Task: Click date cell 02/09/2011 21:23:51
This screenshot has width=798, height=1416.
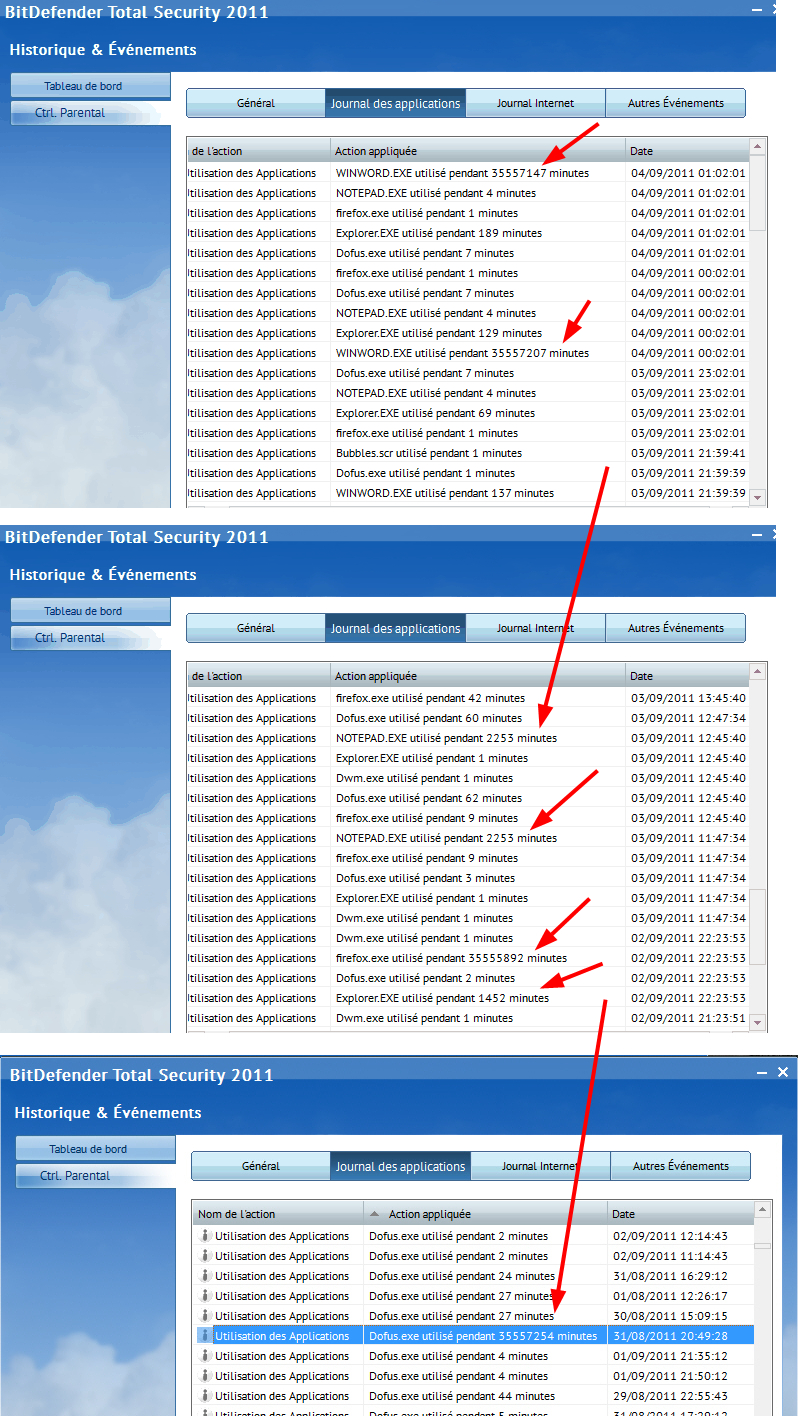Action: [x=688, y=1018]
